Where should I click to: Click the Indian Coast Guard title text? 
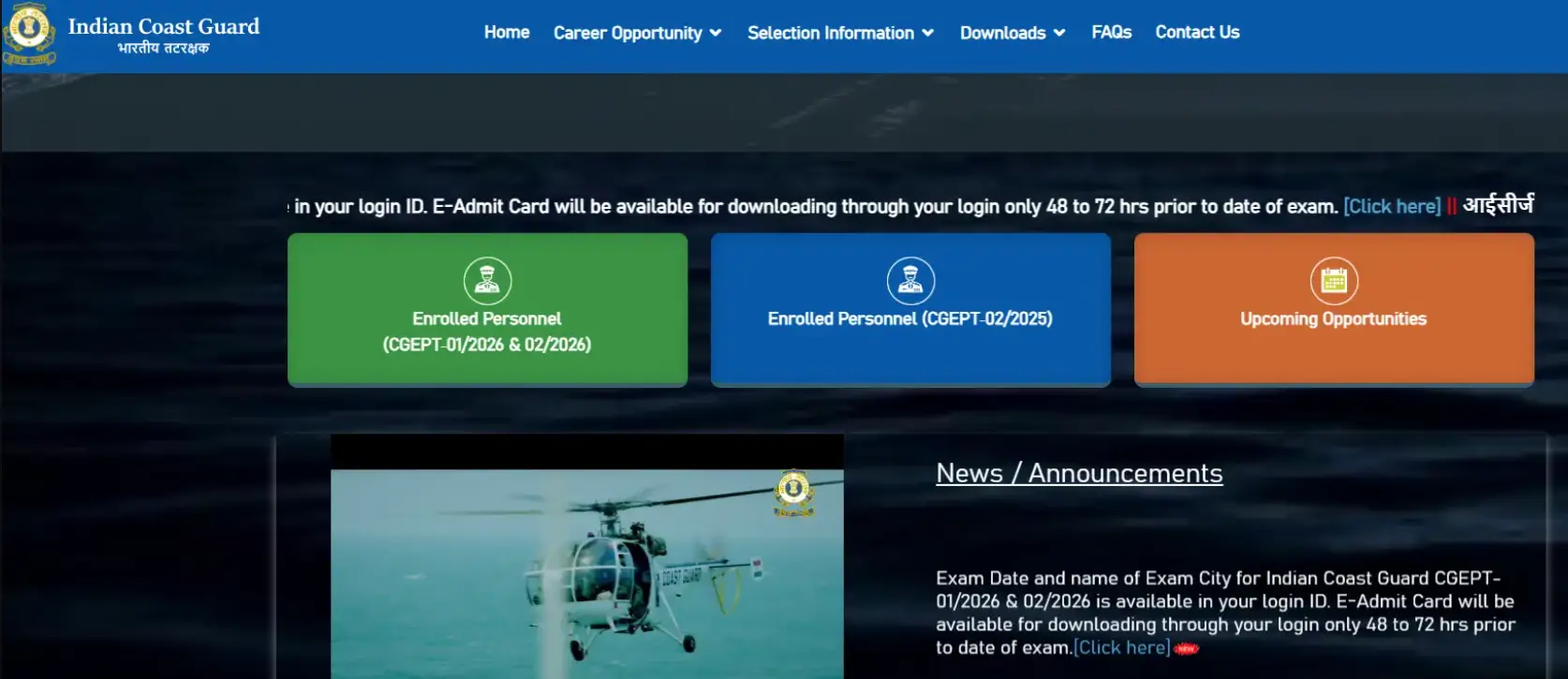pos(164,26)
